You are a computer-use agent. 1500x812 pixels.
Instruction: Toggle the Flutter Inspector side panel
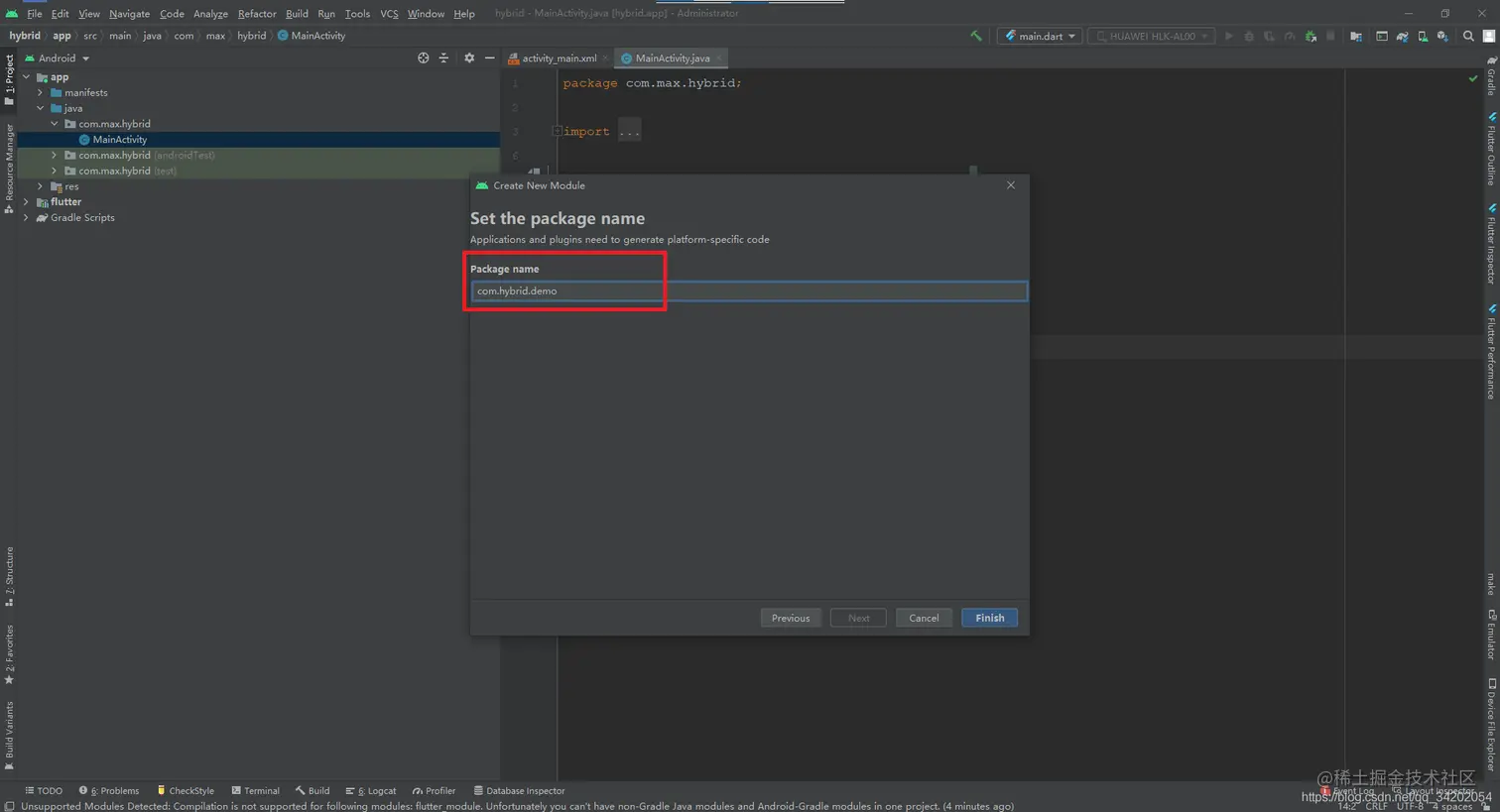click(1491, 244)
